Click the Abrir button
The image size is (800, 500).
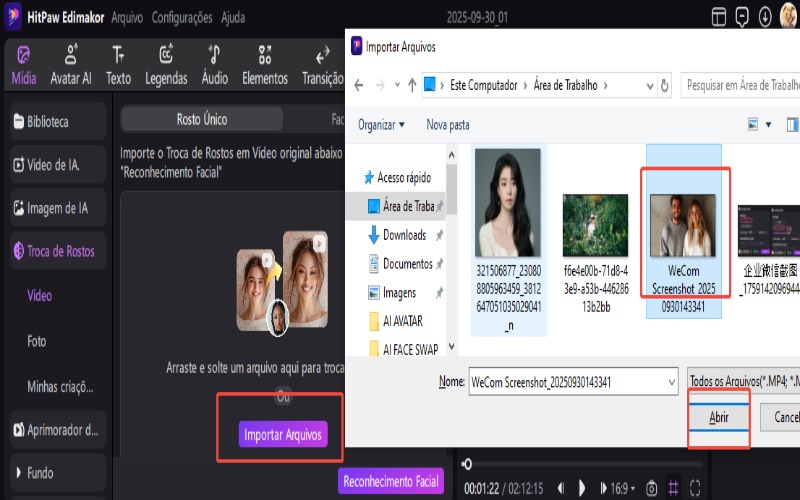pos(718,417)
